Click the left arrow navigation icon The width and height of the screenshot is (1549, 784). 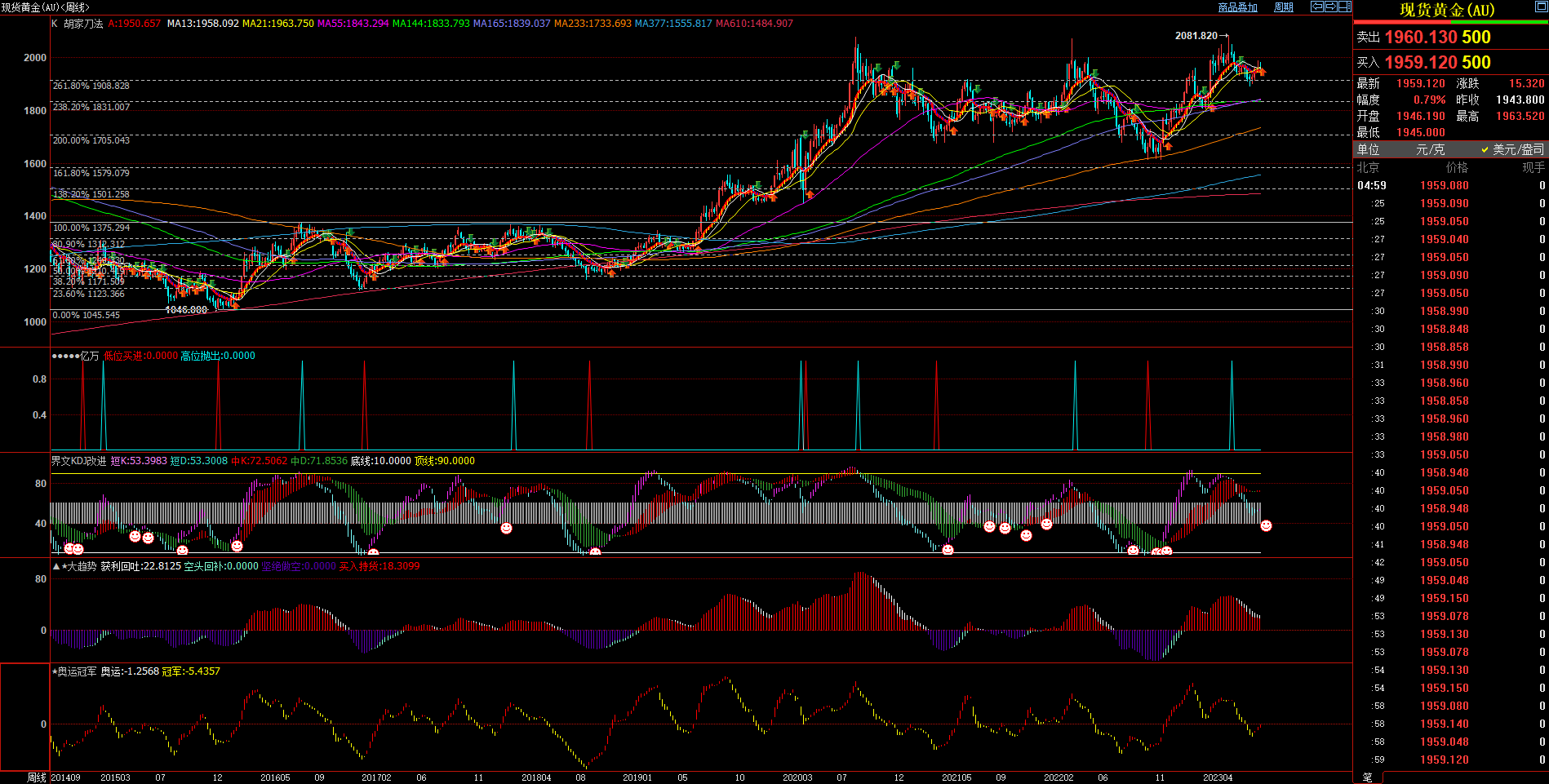tap(1317, 7)
